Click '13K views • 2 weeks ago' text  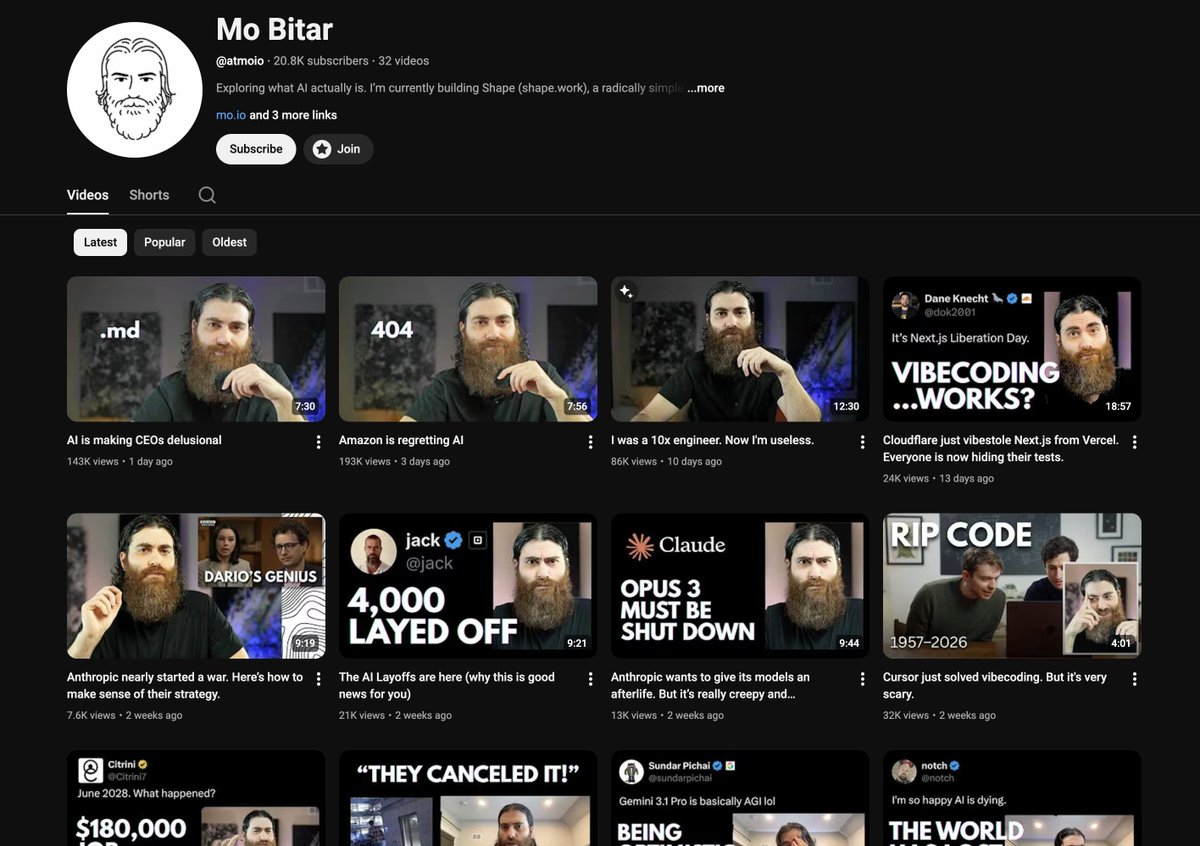pos(667,716)
